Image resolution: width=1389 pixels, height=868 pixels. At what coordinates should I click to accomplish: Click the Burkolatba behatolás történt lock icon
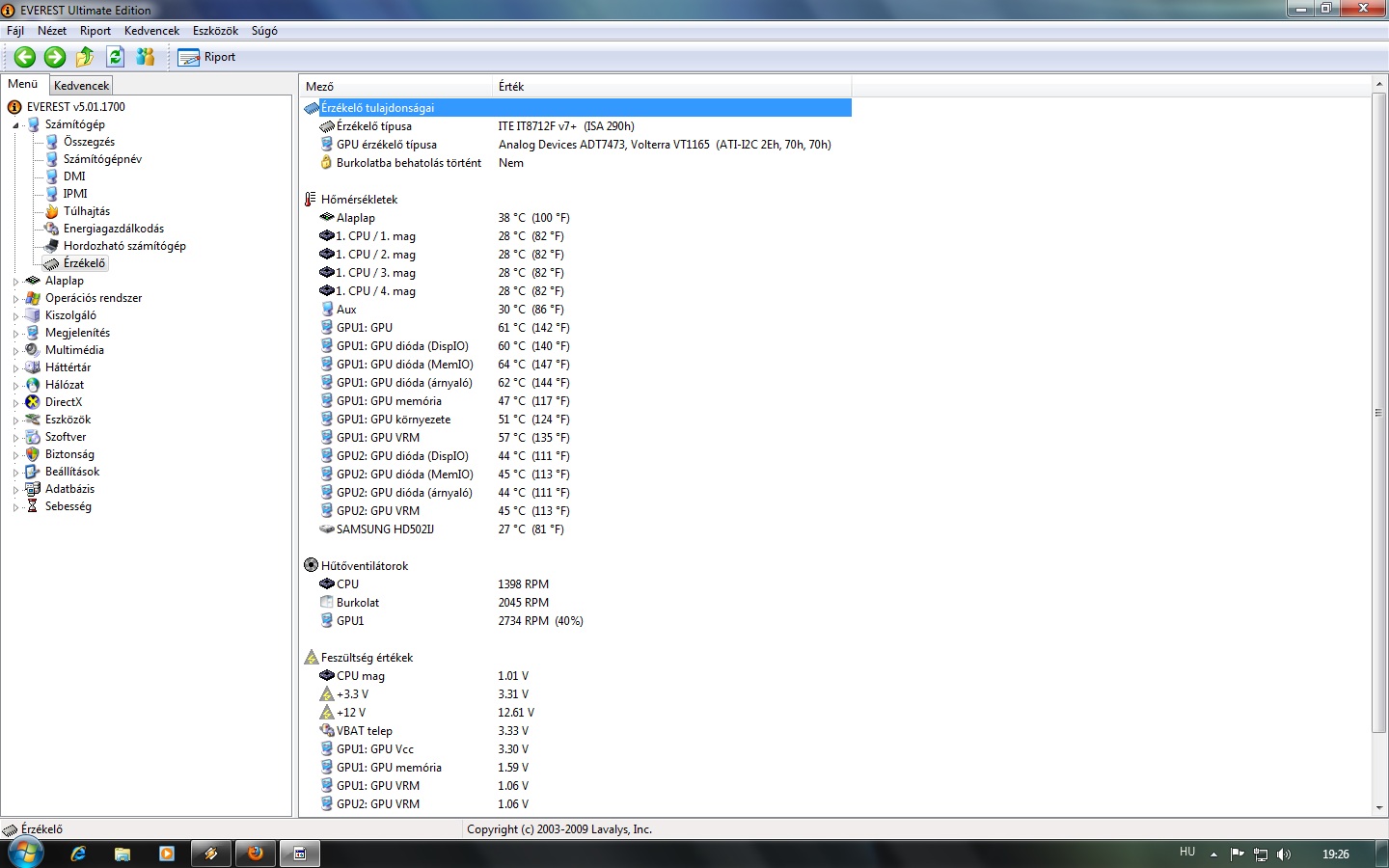pyautogui.click(x=327, y=163)
